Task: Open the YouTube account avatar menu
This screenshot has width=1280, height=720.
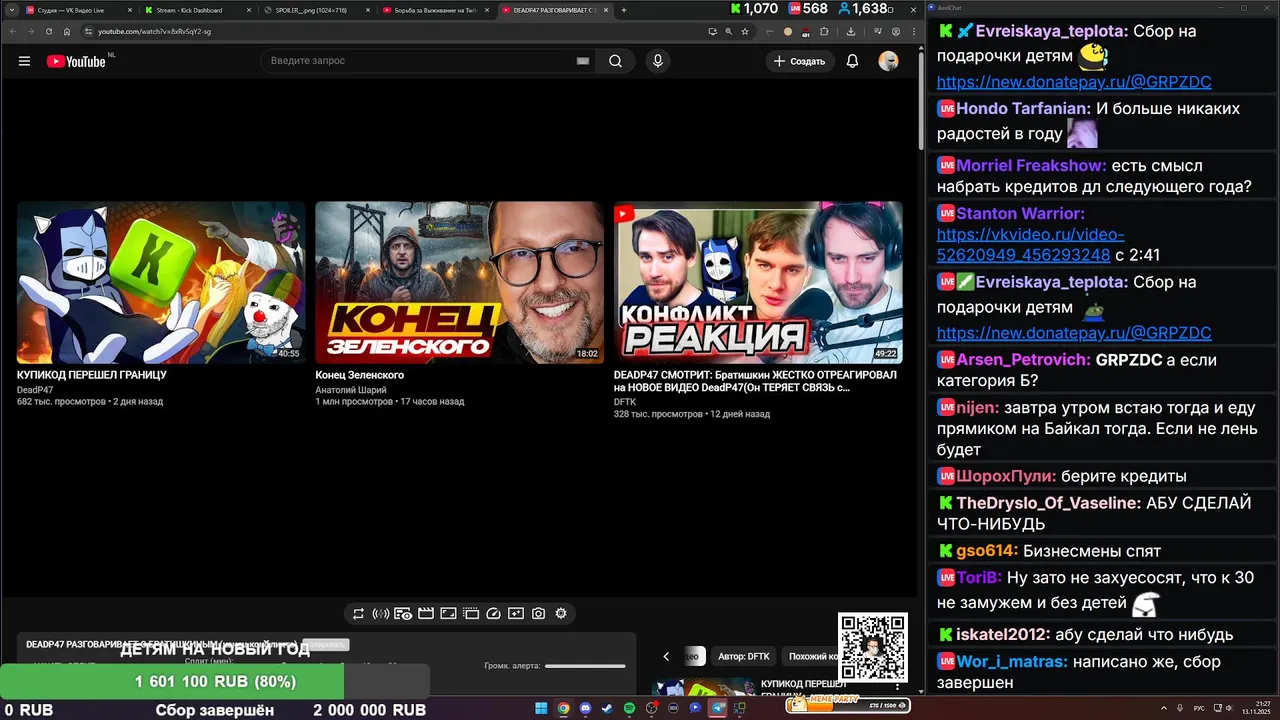Action: pyautogui.click(x=888, y=61)
